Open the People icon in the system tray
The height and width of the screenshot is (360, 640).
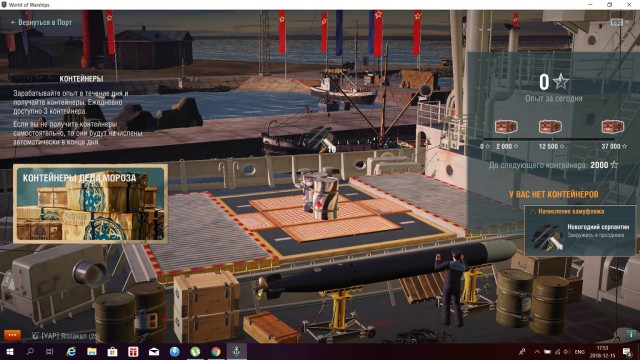522,351
